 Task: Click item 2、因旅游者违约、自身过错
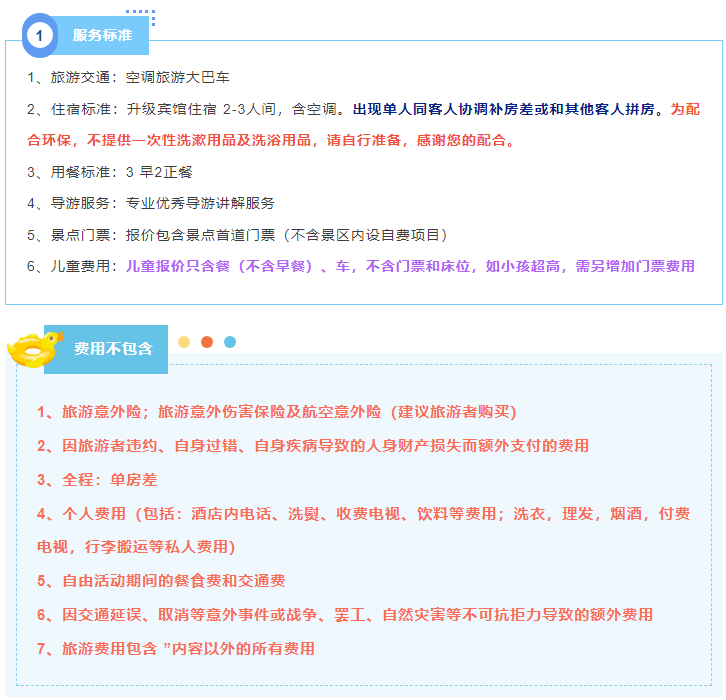(313, 446)
